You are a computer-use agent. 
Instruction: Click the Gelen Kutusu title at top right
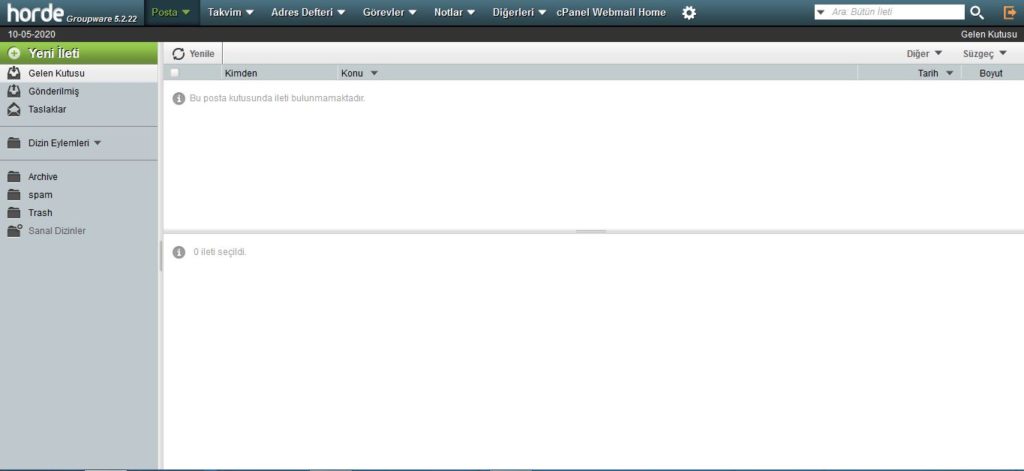pyautogui.click(x=989, y=34)
